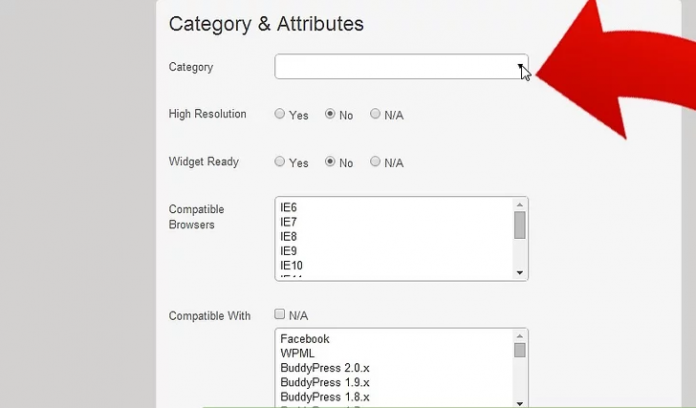The image size is (696, 408).
Task: Select BuddyPress 1.9.x option
Action: [x=327, y=383]
